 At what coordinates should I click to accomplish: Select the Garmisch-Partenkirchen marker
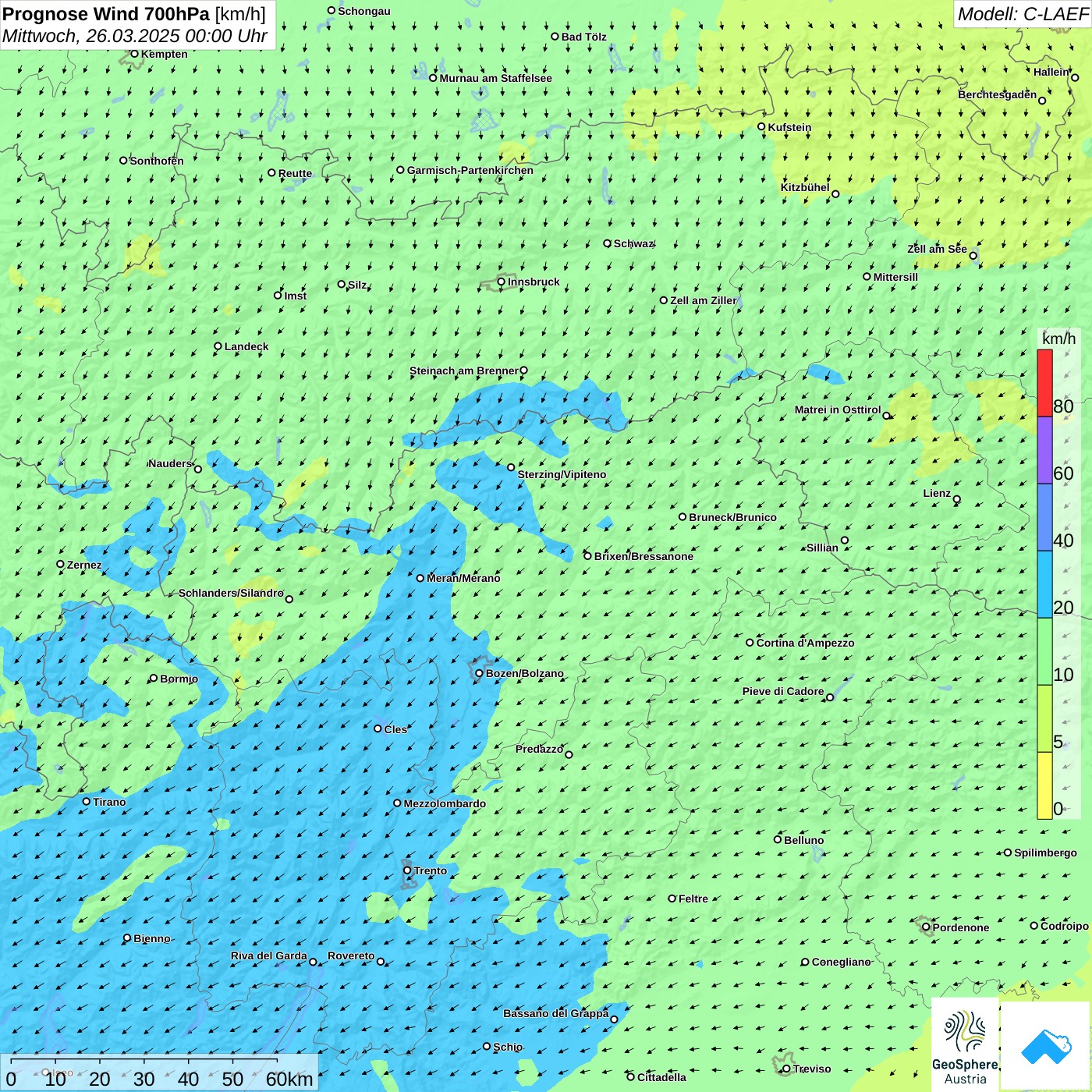pos(400,170)
